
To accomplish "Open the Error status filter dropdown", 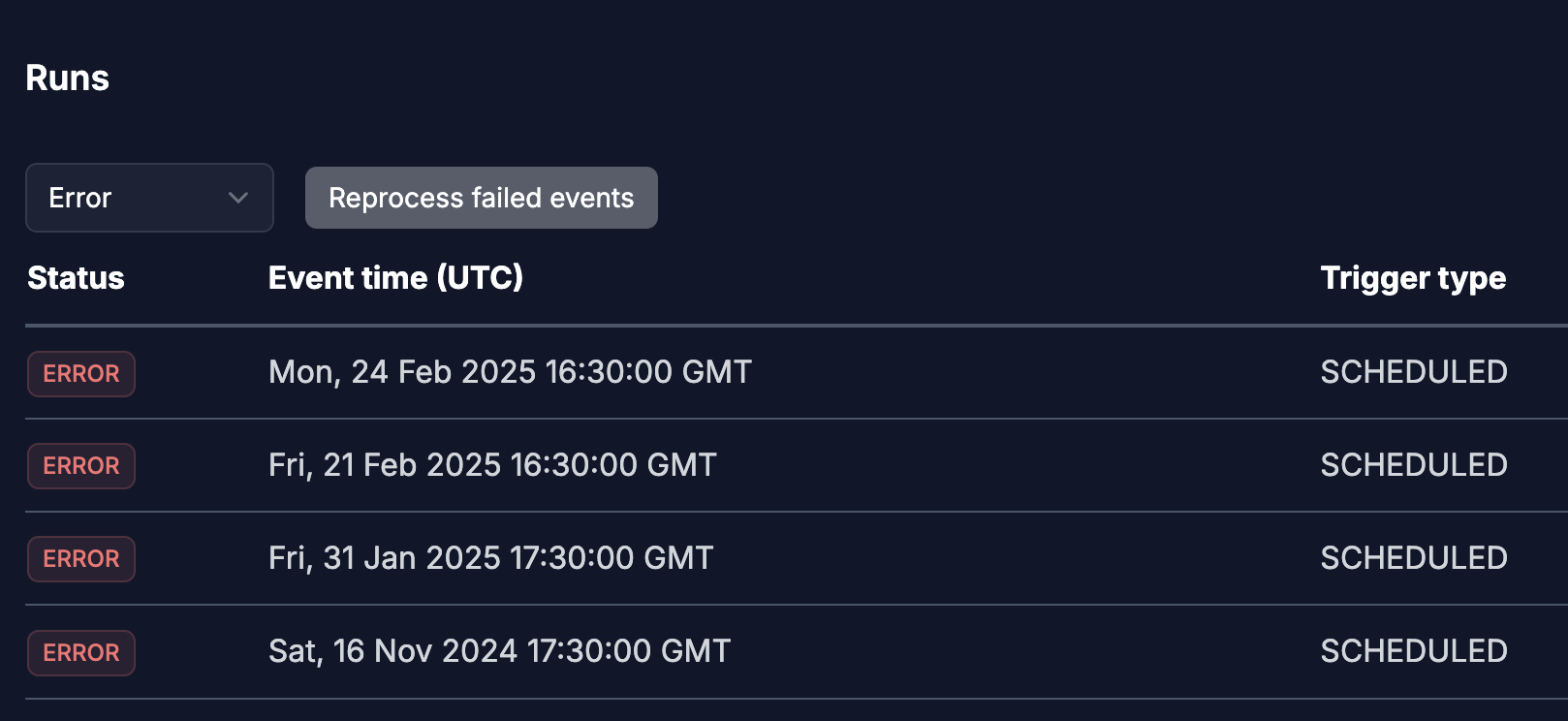I will (149, 198).
